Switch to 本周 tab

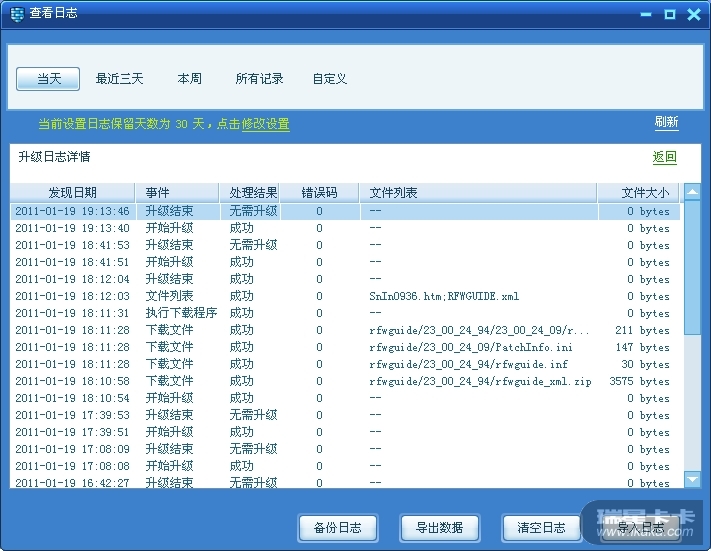190,79
